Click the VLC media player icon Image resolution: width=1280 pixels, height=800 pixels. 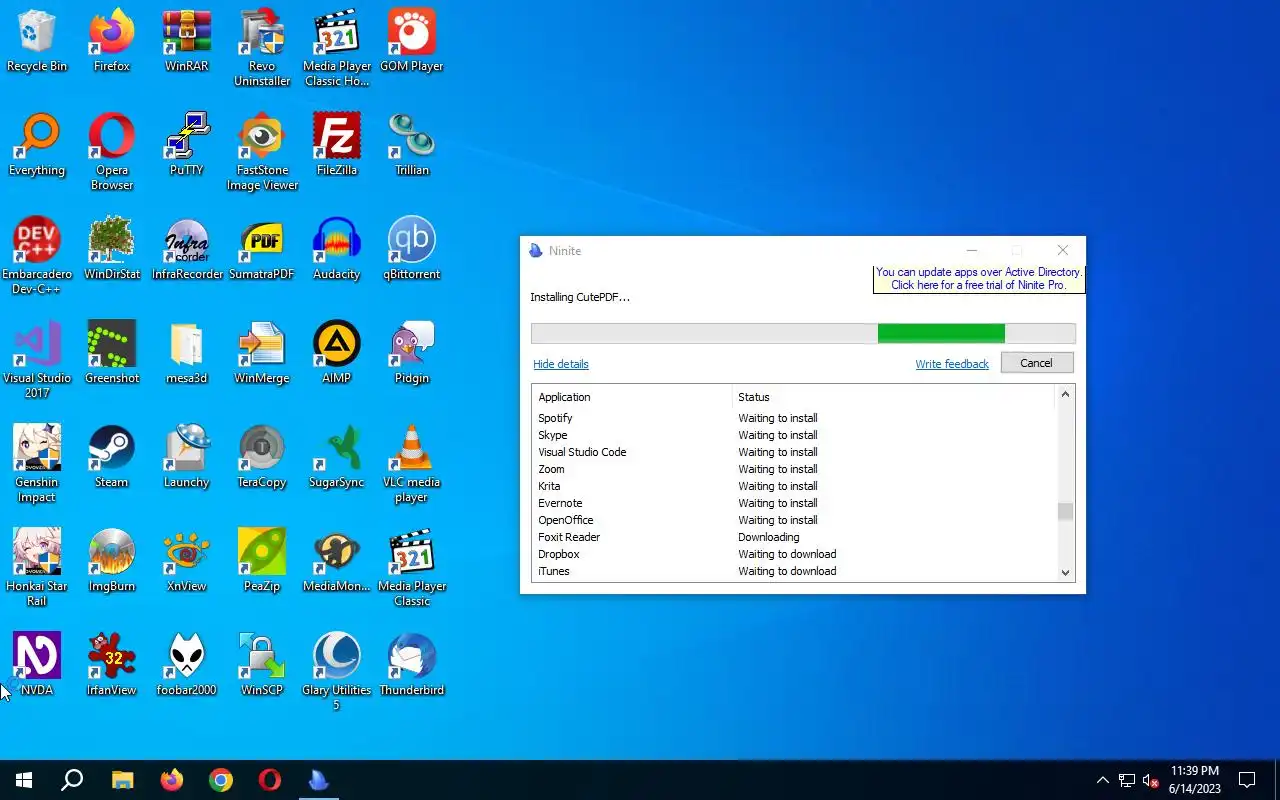click(411, 464)
